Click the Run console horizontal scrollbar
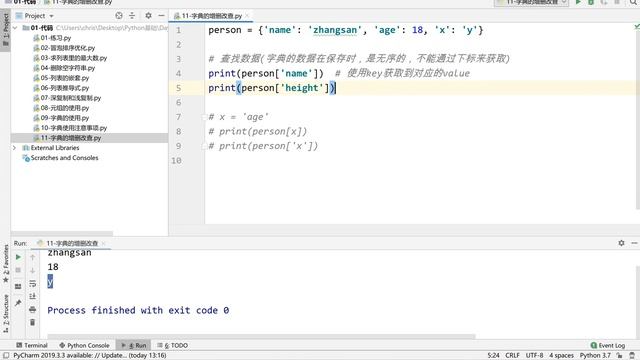This screenshot has height=360, width=640. pyautogui.click(x=261, y=337)
